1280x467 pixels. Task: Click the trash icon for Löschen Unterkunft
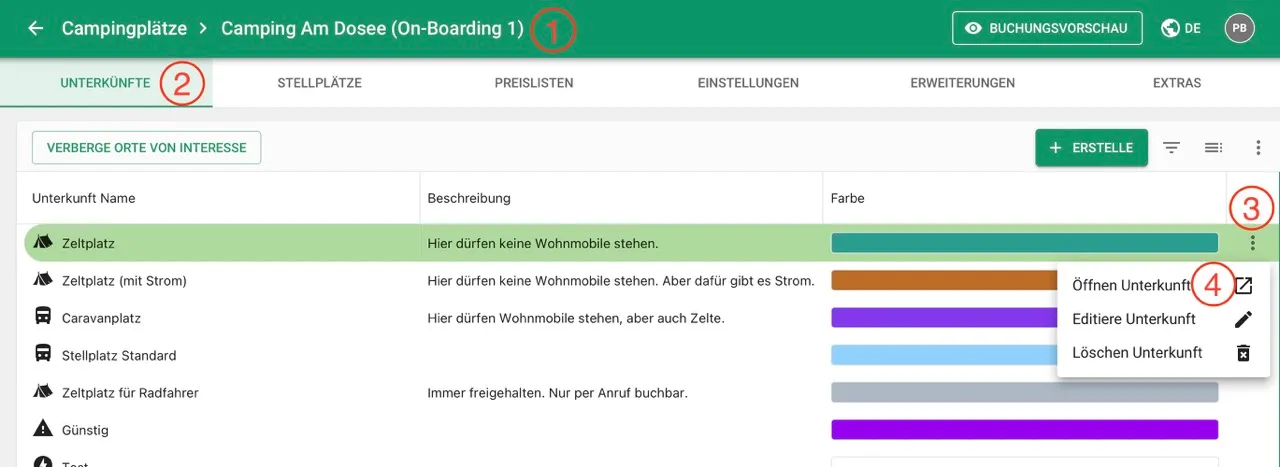pyautogui.click(x=1243, y=353)
